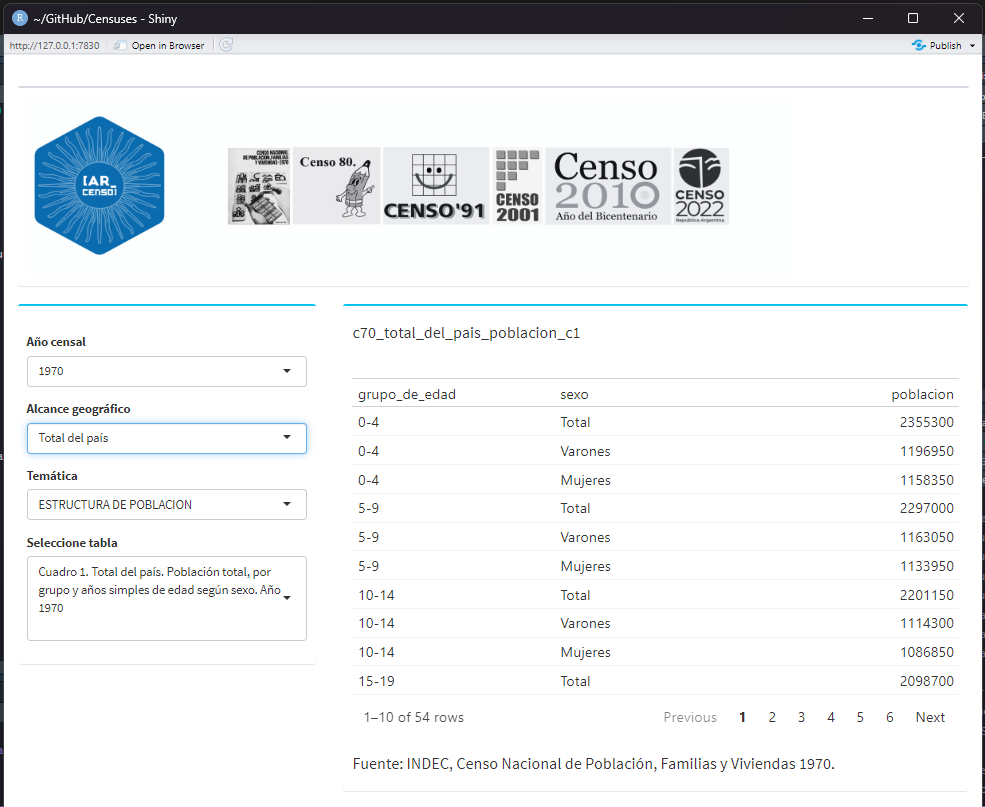This screenshot has height=807, width=985.
Task: Click the R icon in title bar
Action: pyautogui.click(x=19, y=18)
